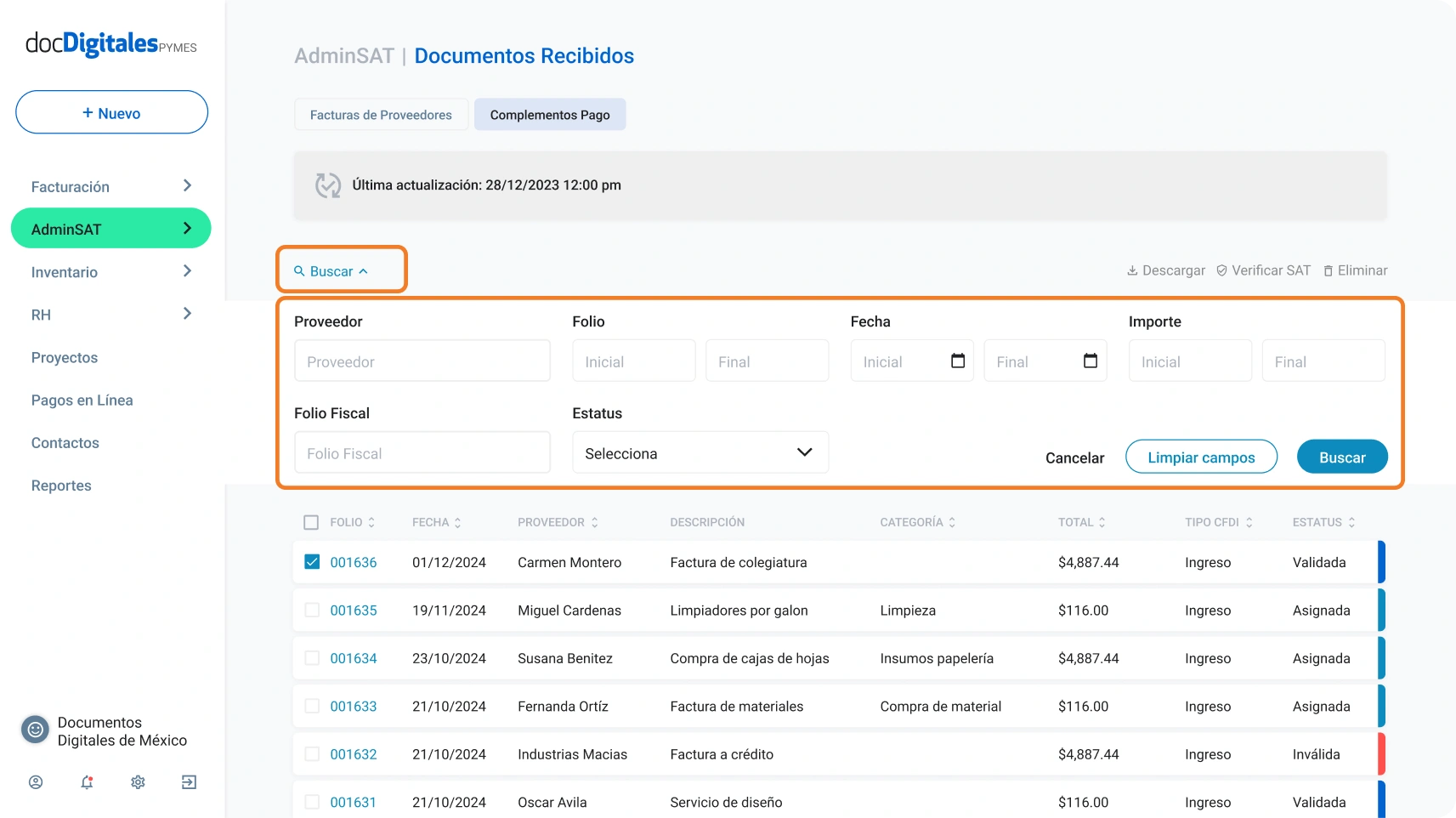Open folio 001631 link
This screenshot has height=818, width=1456.
click(354, 802)
